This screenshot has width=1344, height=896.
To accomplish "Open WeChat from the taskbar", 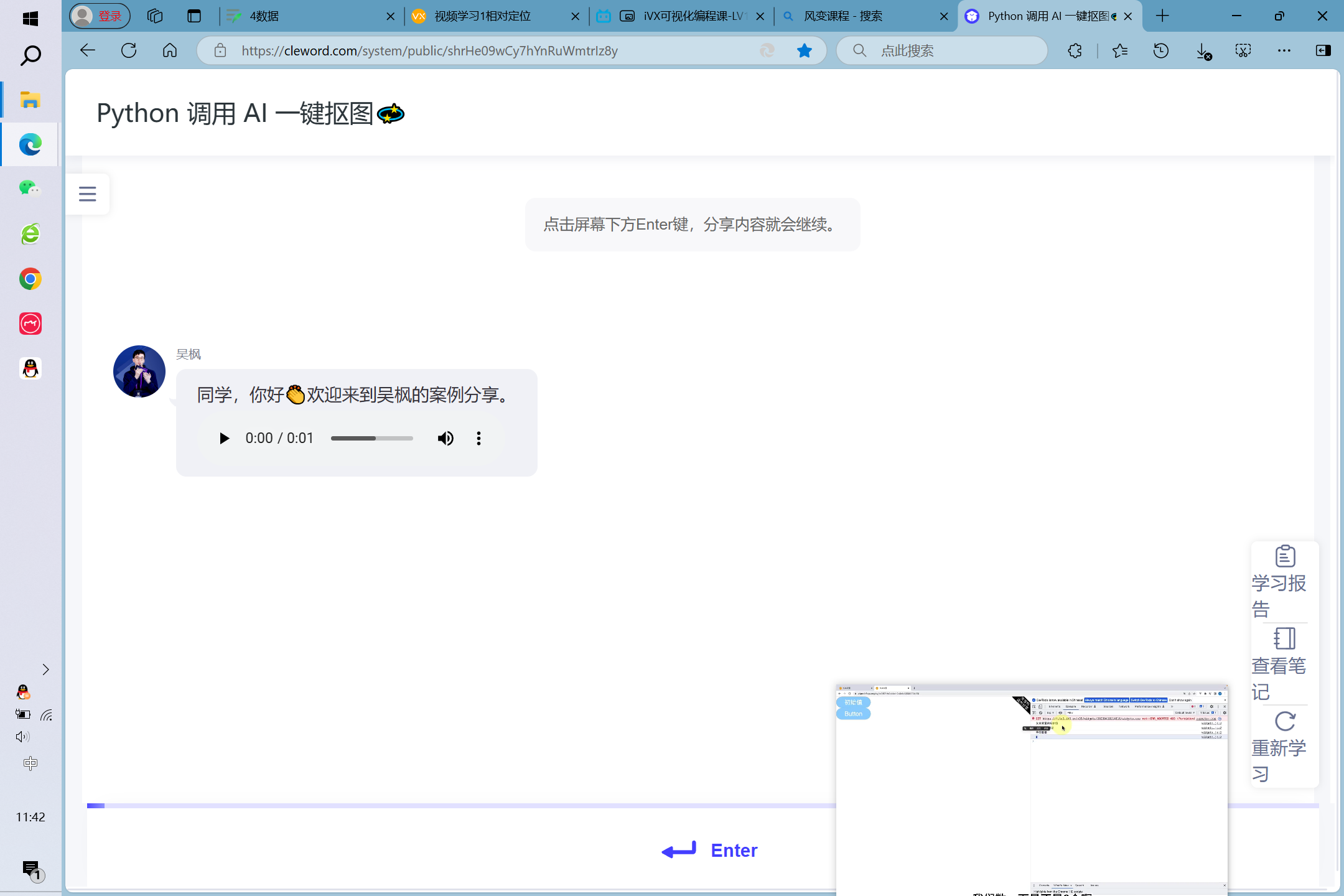I will tap(30, 189).
